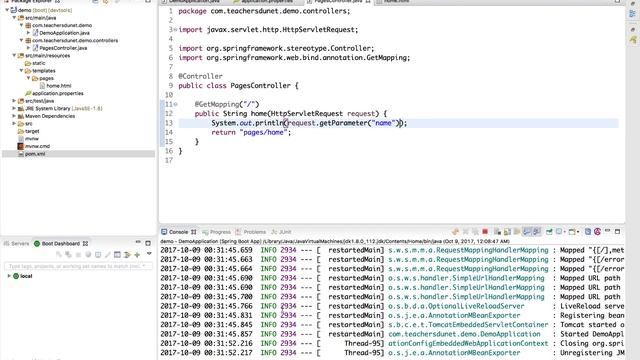Click the @Controller annotation in editor
Viewport: 640px width, 360px height.
200,76
